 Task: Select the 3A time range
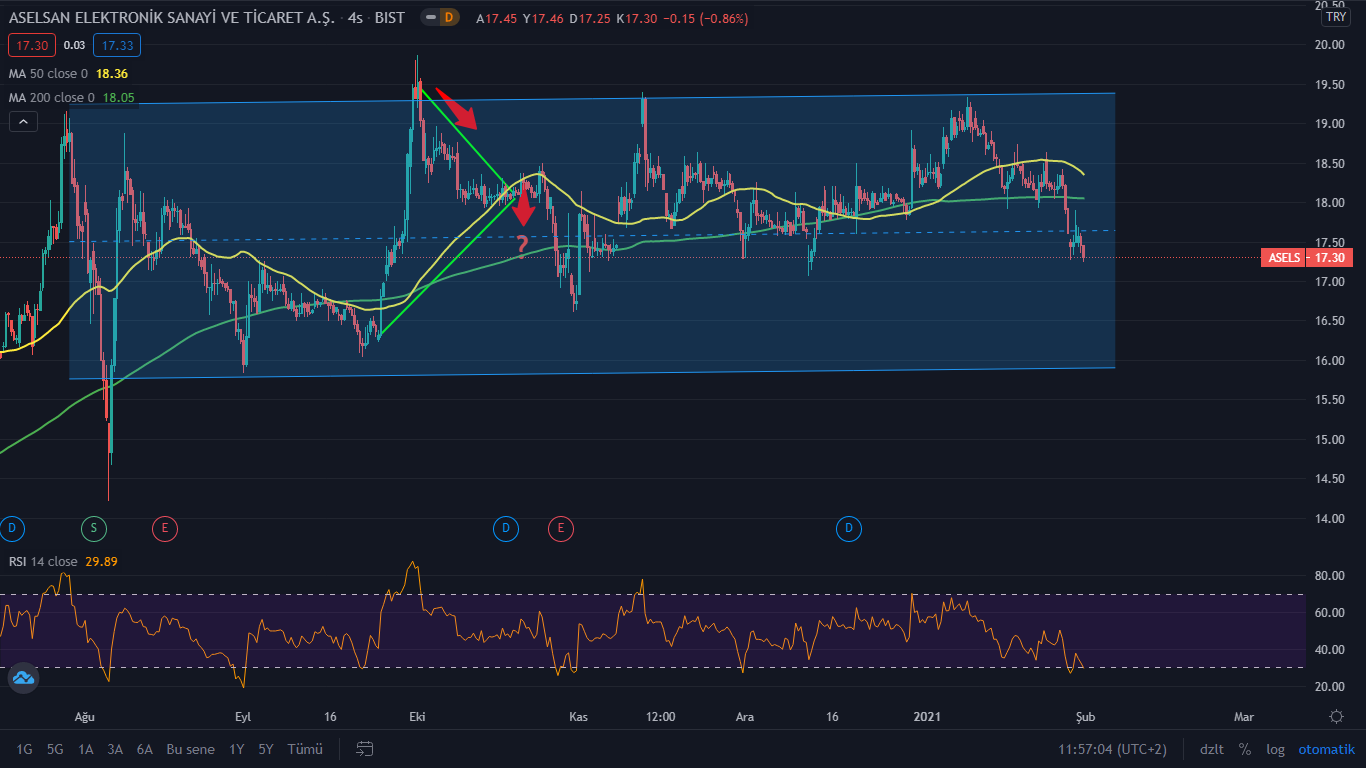(x=115, y=749)
